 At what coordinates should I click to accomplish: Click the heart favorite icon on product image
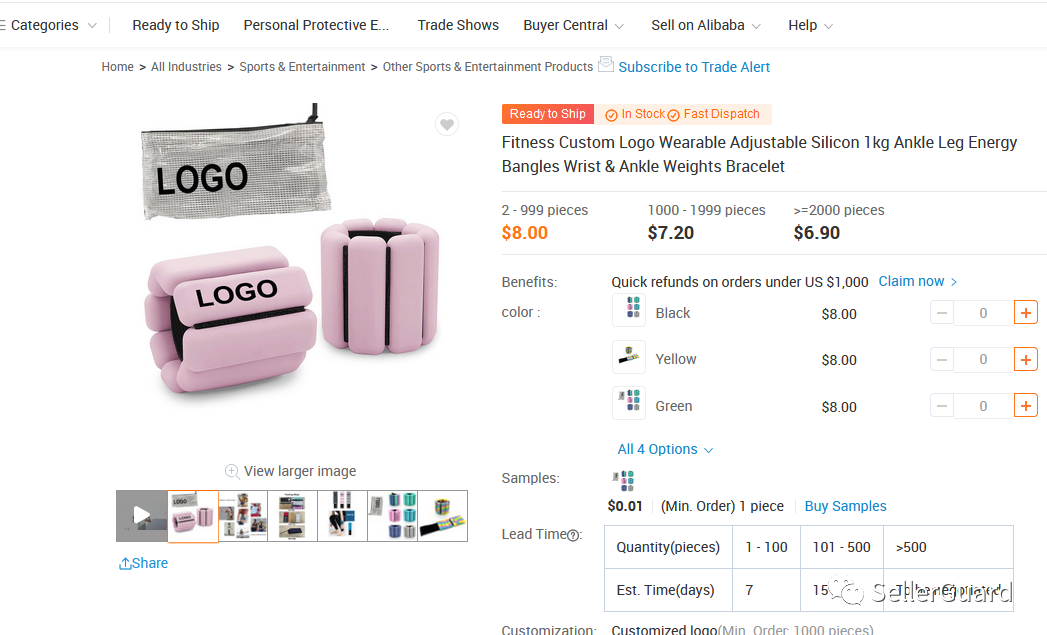[x=447, y=124]
